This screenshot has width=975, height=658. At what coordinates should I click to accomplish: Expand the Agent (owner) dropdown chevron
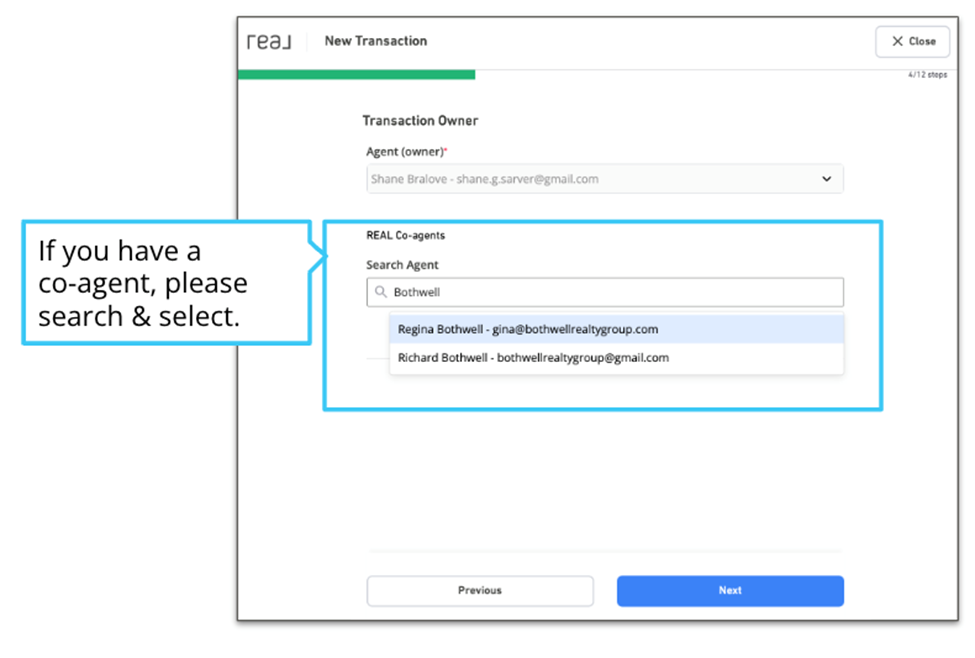pos(826,179)
